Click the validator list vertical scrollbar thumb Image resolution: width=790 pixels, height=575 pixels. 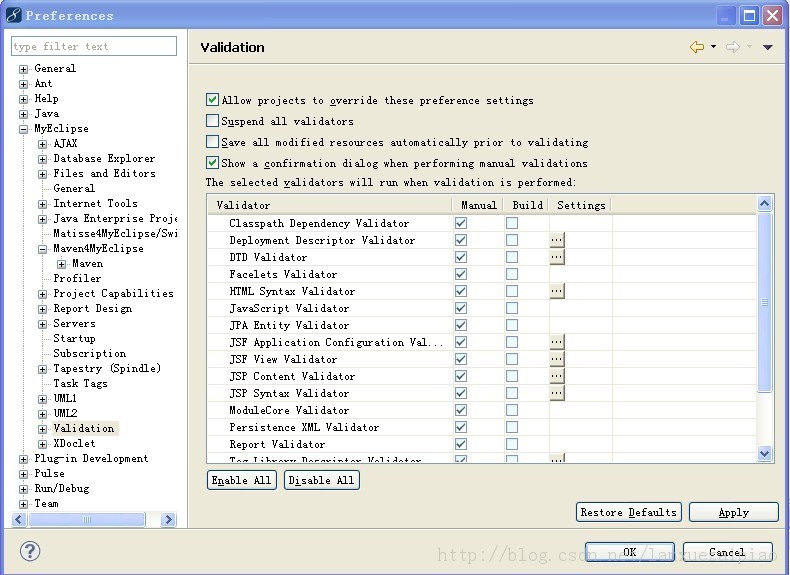tap(764, 302)
